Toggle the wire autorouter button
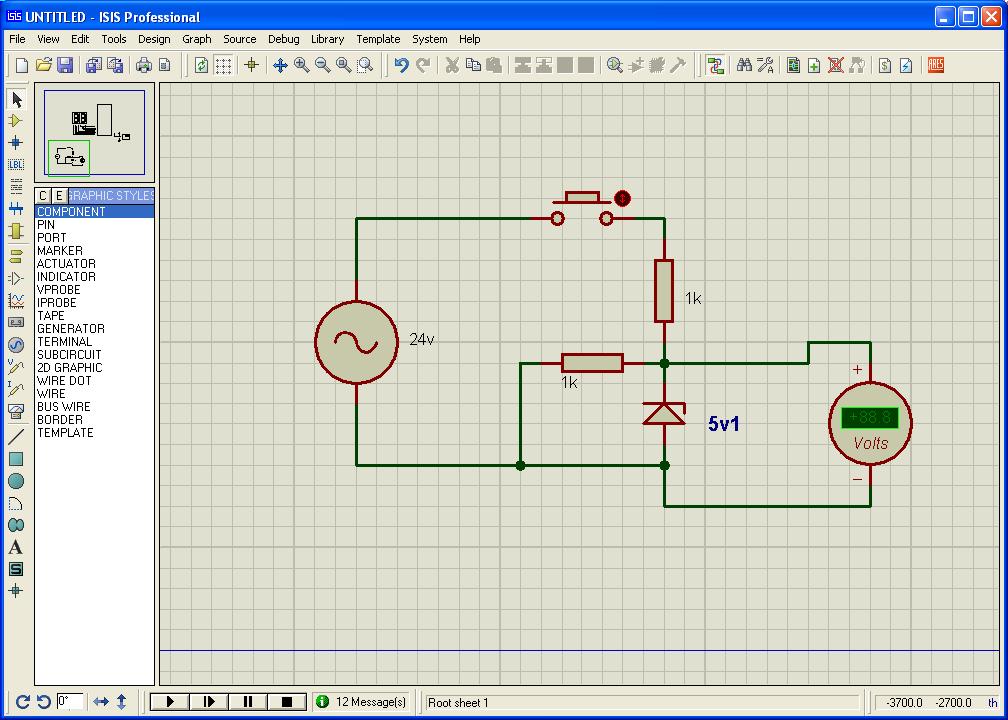Viewport: 1008px width, 720px height. [x=715, y=65]
